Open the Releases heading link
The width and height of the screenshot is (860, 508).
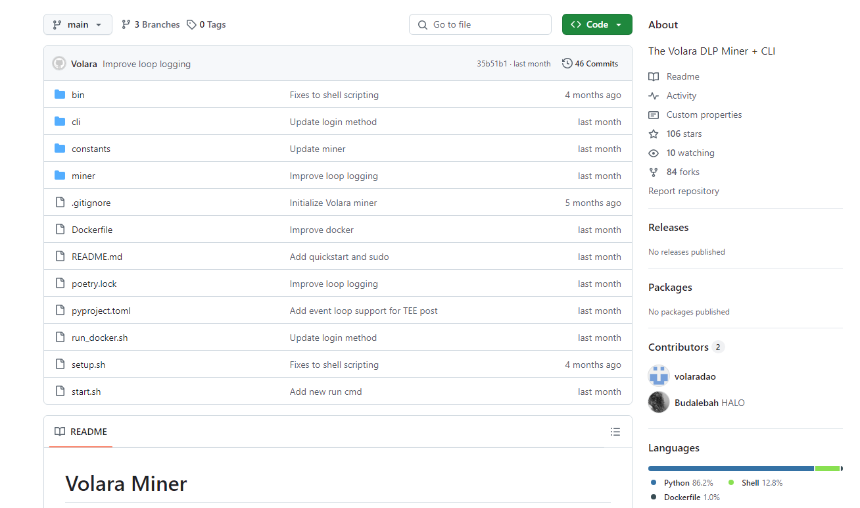click(668, 228)
